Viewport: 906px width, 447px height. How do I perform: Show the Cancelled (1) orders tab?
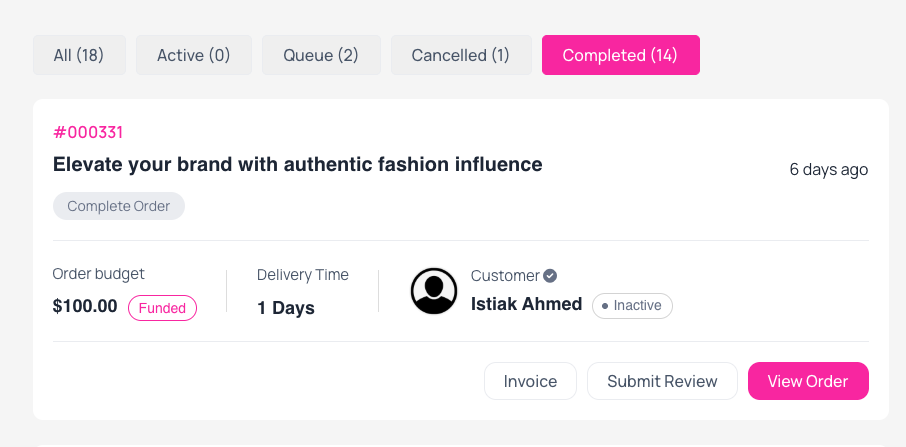tap(461, 55)
